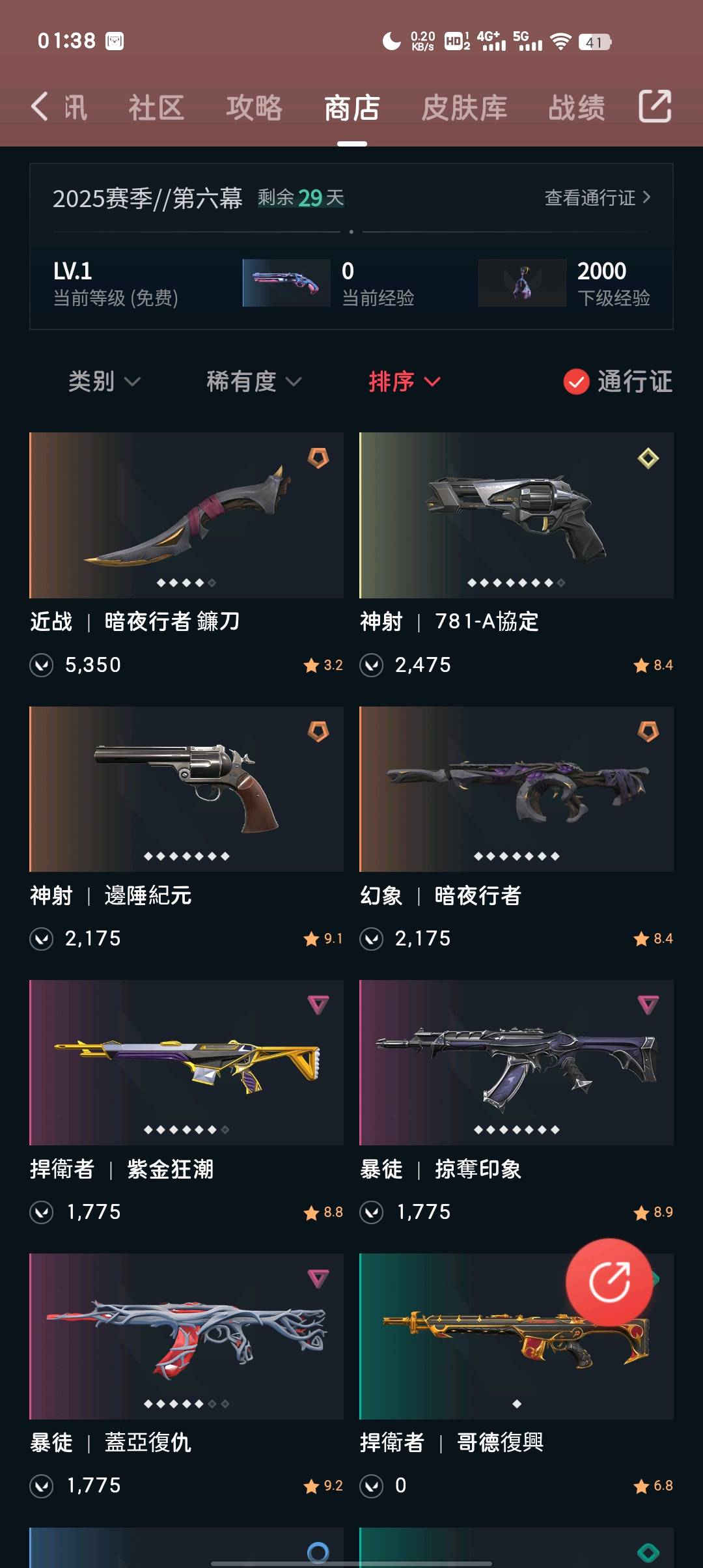Switch to the 战绩 tab
The width and height of the screenshot is (703, 1568).
(577, 107)
